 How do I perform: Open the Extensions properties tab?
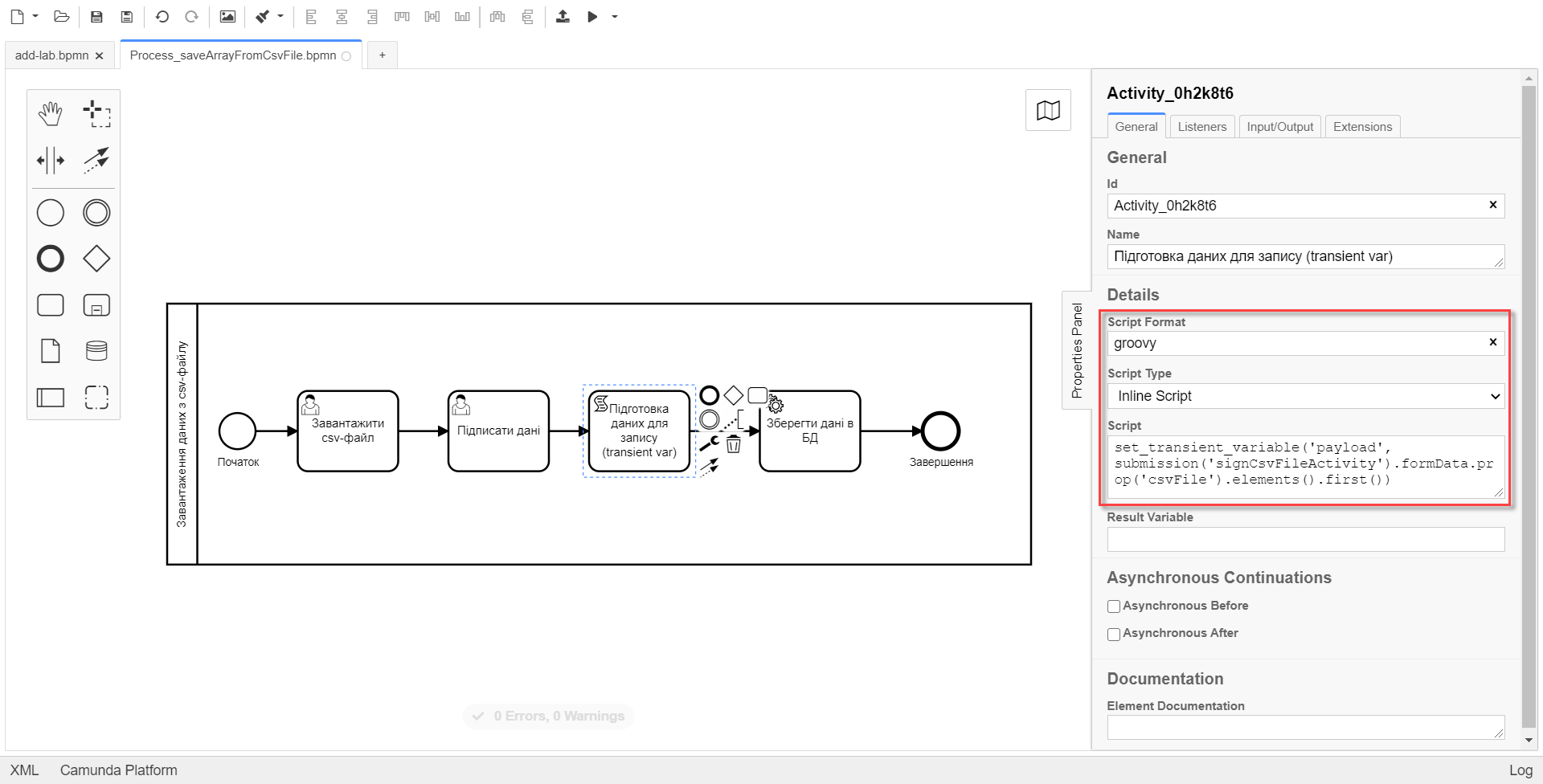click(x=1363, y=127)
